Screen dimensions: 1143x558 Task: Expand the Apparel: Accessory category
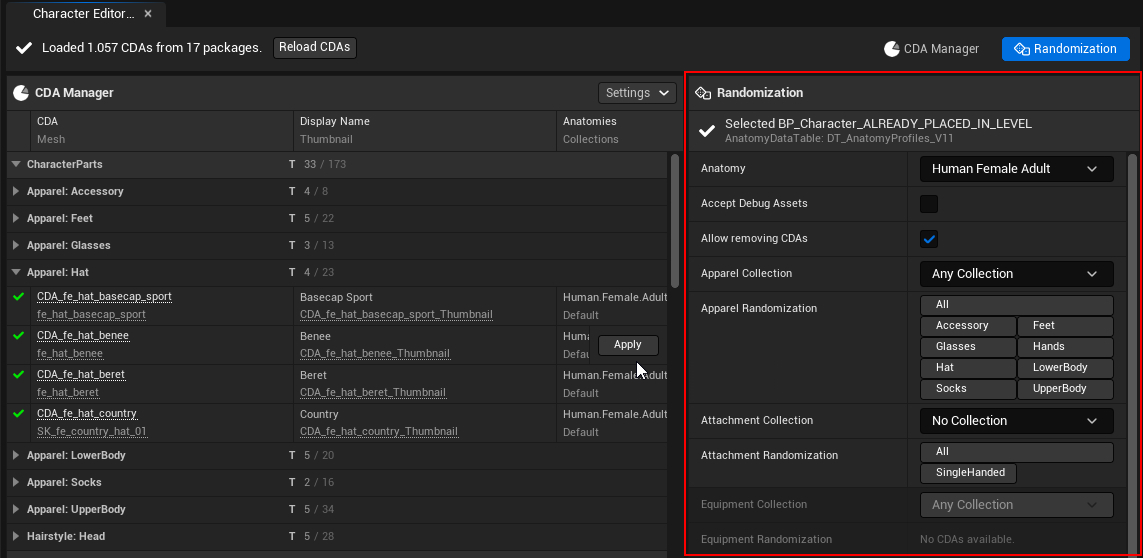click(15, 191)
